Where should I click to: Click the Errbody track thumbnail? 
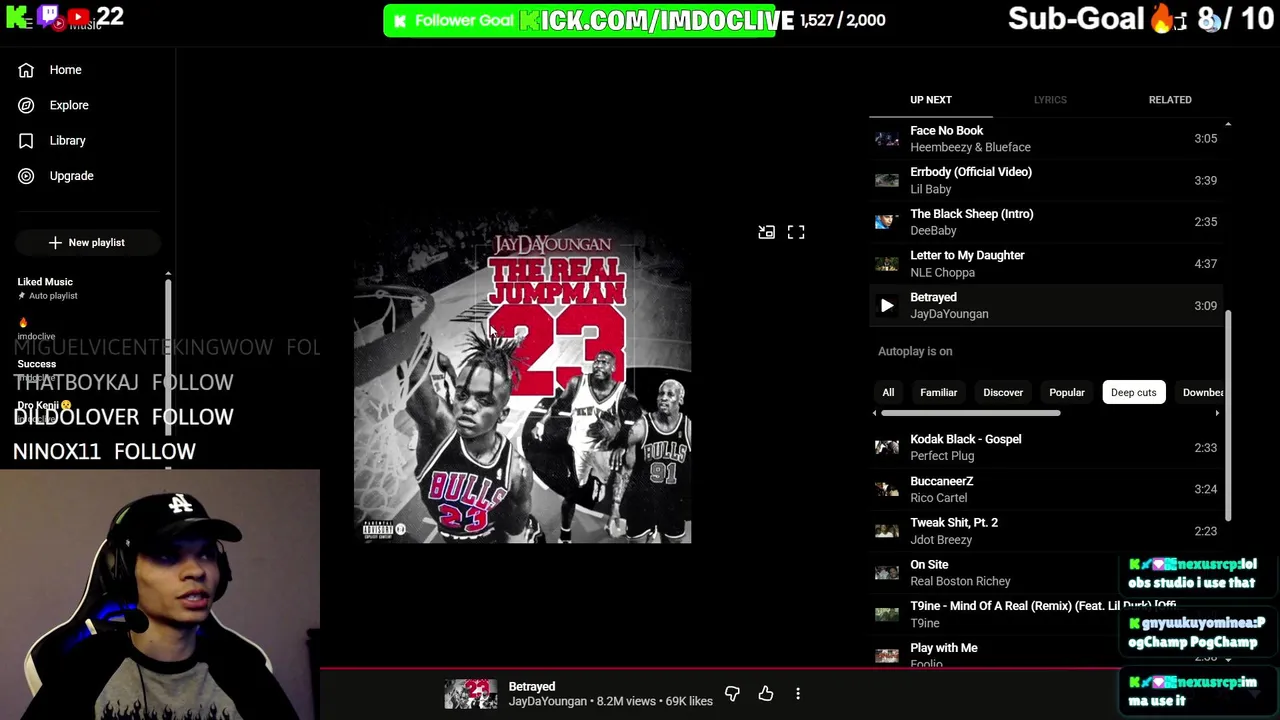pyautogui.click(x=887, y=180)
